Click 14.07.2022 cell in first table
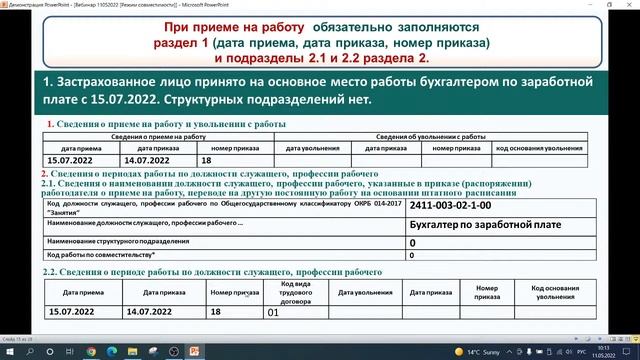Viewport: 640px width, 360px height. coord(158,160)
